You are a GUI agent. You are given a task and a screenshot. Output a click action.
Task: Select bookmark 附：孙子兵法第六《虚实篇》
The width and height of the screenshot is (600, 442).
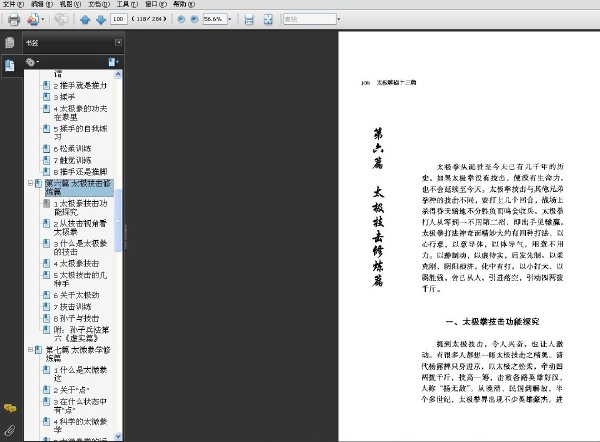click(x=82, y=334)
